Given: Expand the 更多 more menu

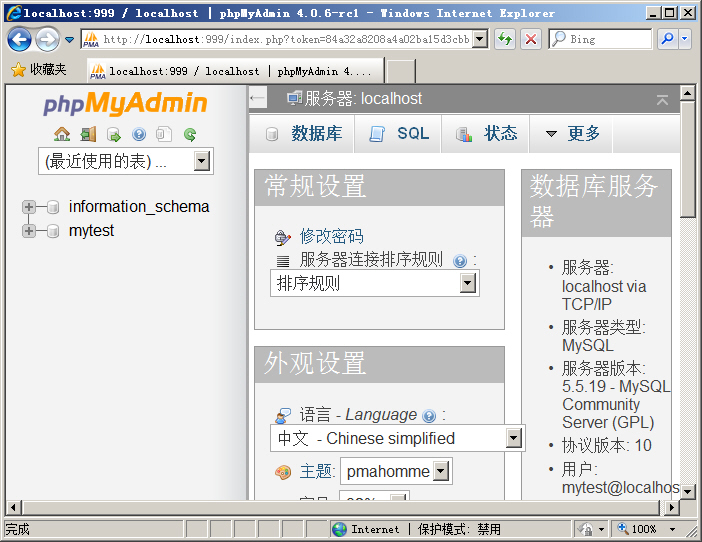Looking at the screenshot, I should [571, 134].
